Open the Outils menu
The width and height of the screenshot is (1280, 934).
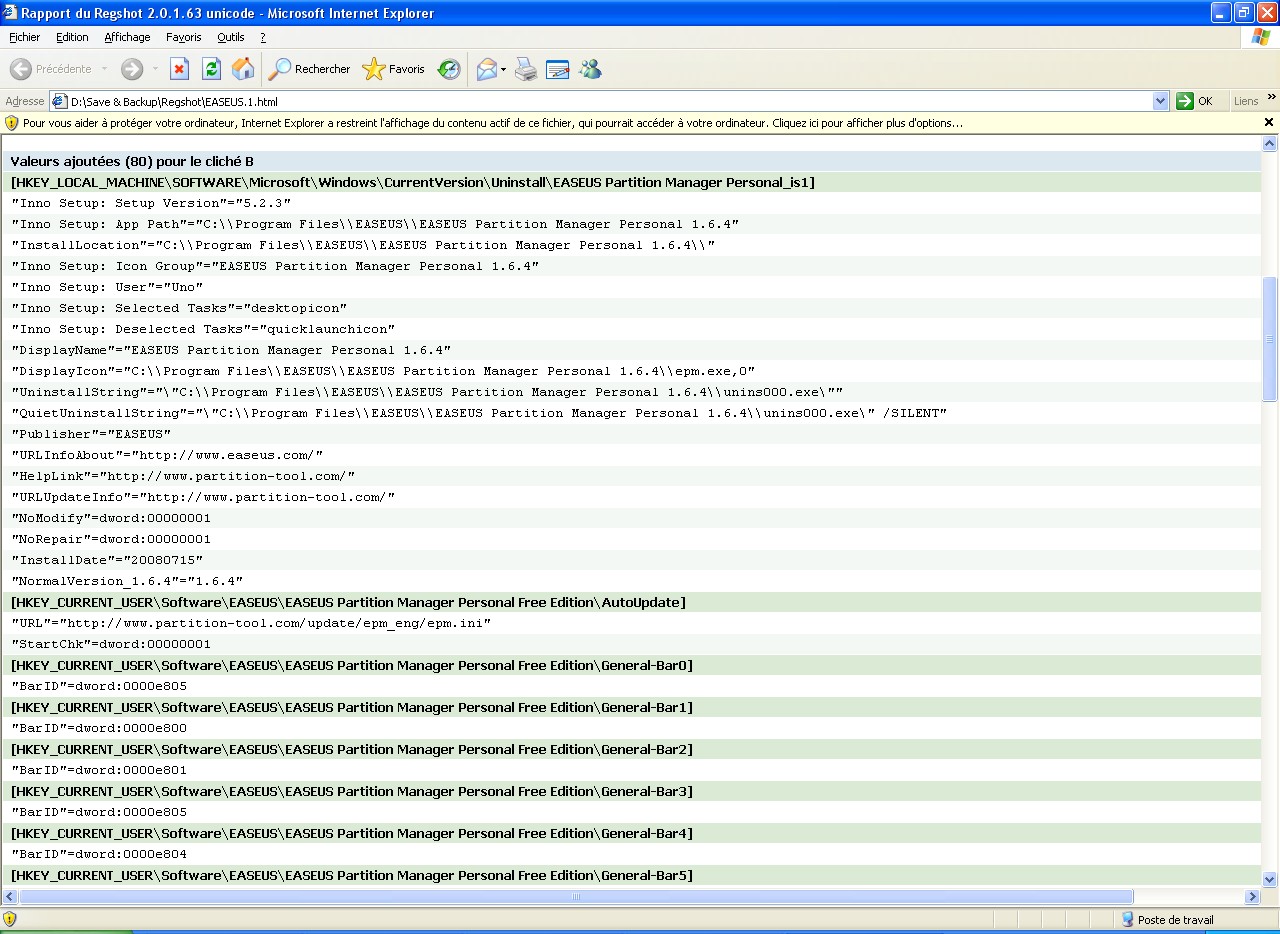click(x=231, y=37)
